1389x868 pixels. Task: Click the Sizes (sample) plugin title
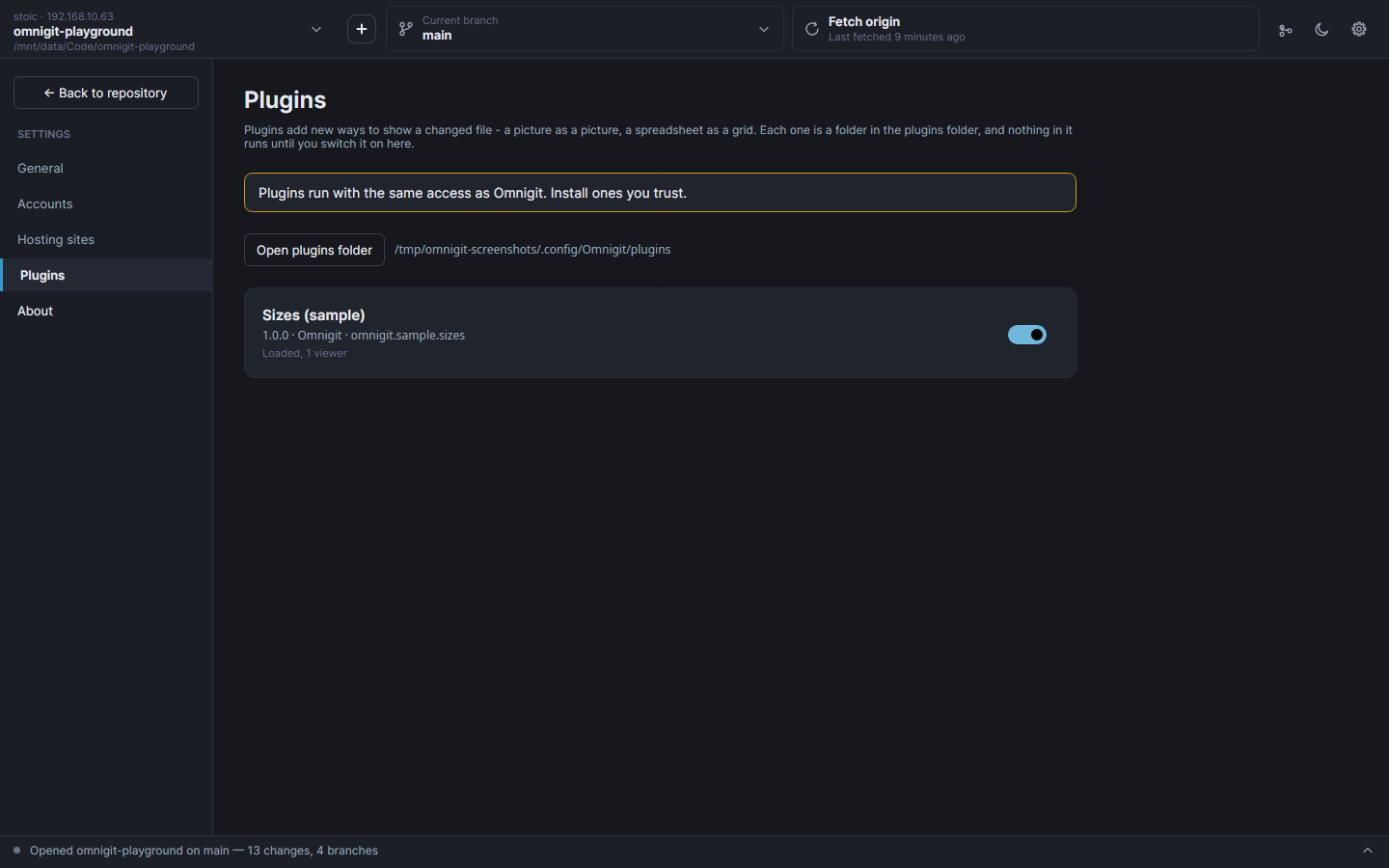313,315
